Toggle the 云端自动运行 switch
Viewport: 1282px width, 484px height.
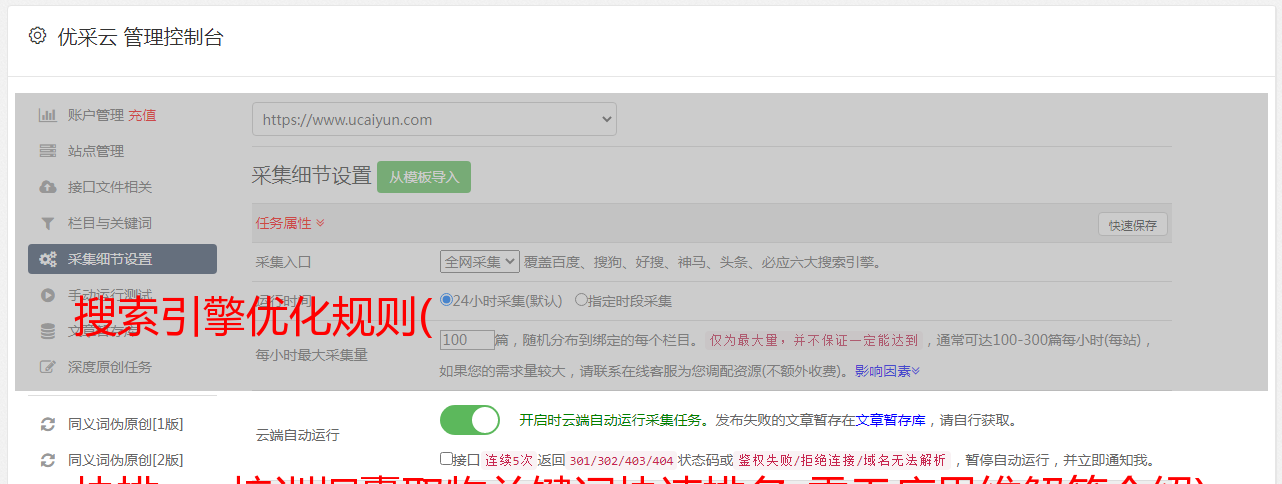click(470, 420)
